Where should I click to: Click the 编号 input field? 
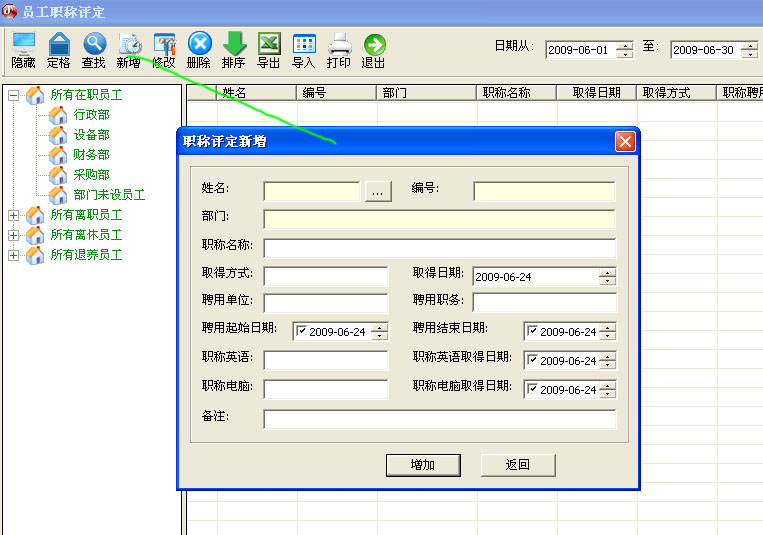(544, 191)
